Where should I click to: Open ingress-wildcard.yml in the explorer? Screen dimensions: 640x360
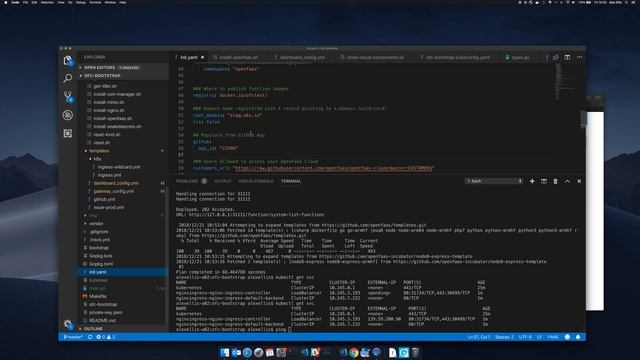click(119, 167)
